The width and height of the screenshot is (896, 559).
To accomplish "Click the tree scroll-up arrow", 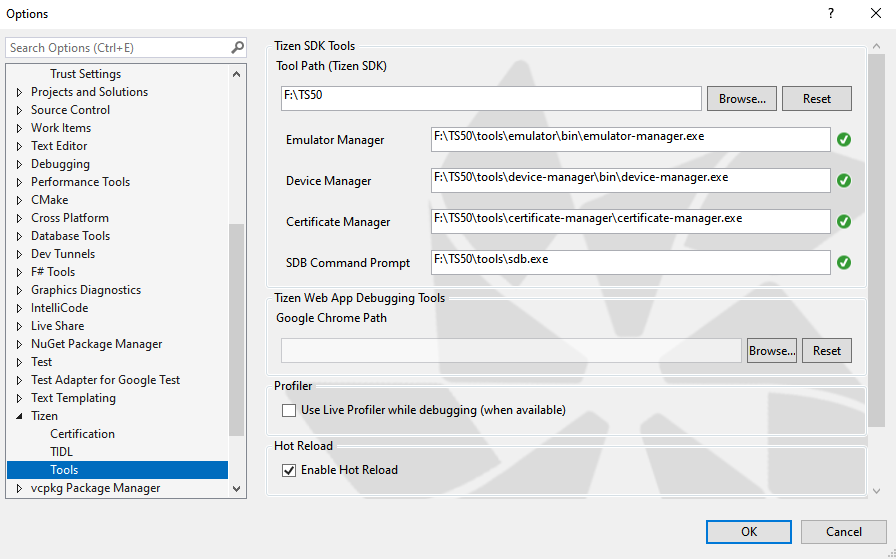I will coord(237,74).
